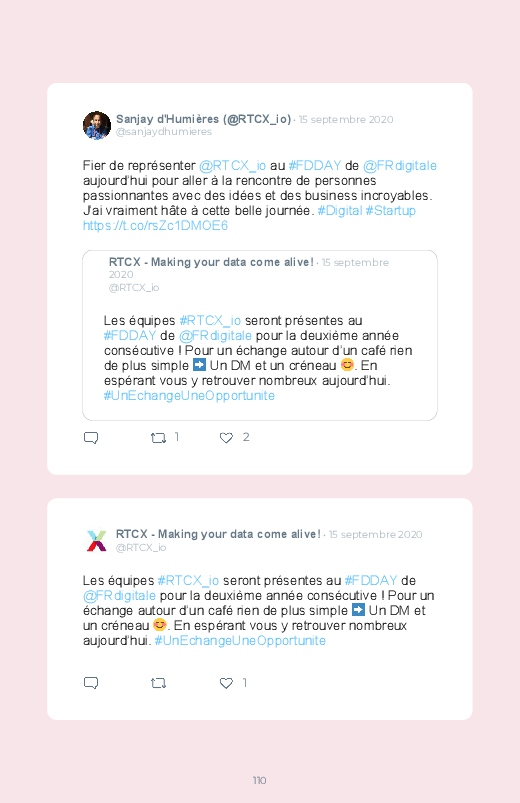
Task: Open the https://t.co/rsZc1DMOE6 link
Action: pyautogui.click(x=155, y=226)
